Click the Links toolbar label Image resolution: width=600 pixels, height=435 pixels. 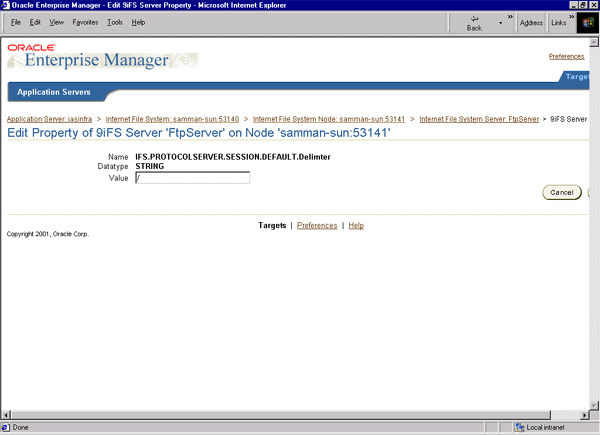[x=559, y=23]
